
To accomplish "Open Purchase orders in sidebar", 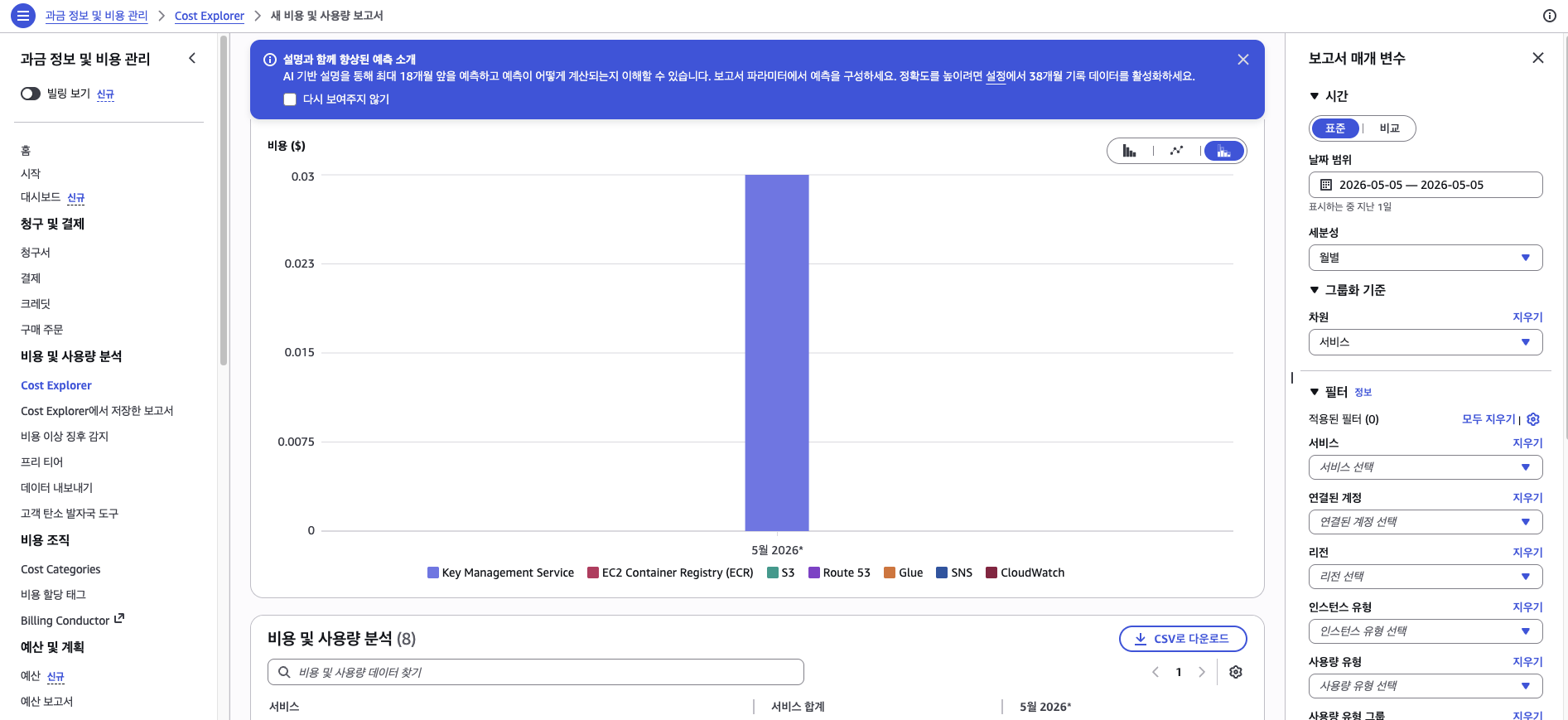I will (41, 329).
